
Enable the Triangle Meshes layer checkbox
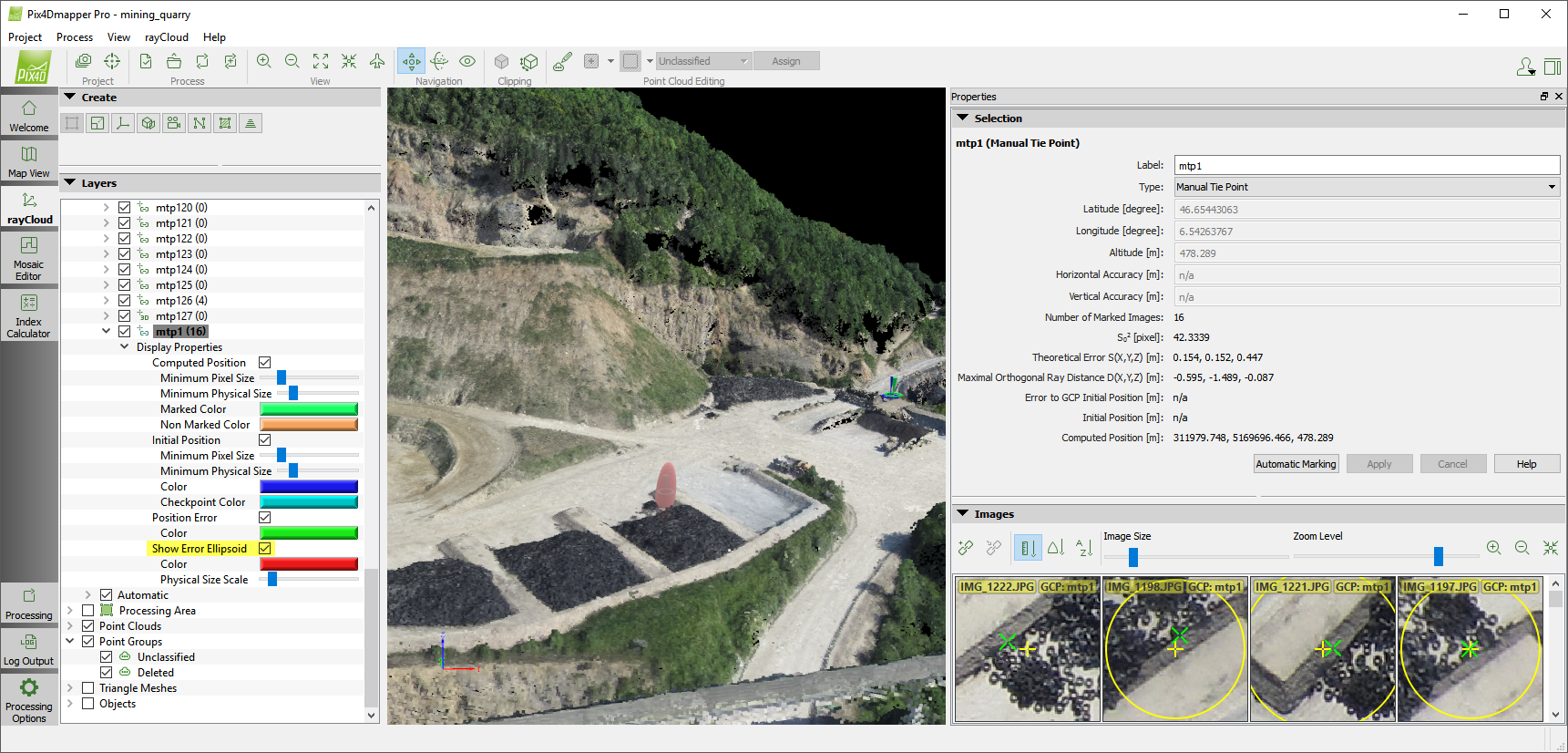tap(88, 688)
